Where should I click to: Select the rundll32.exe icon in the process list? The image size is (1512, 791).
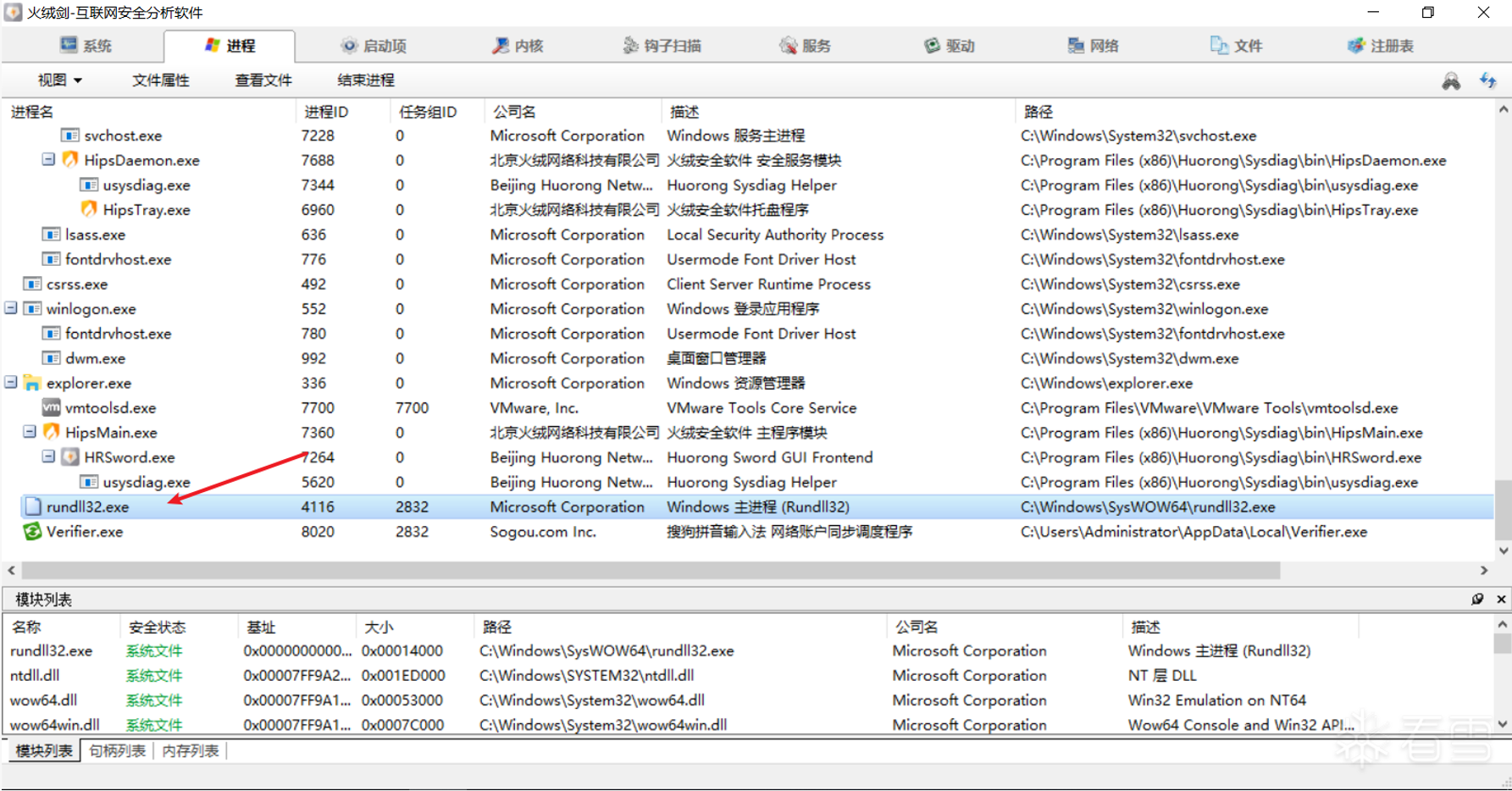[x=33, y=506]
